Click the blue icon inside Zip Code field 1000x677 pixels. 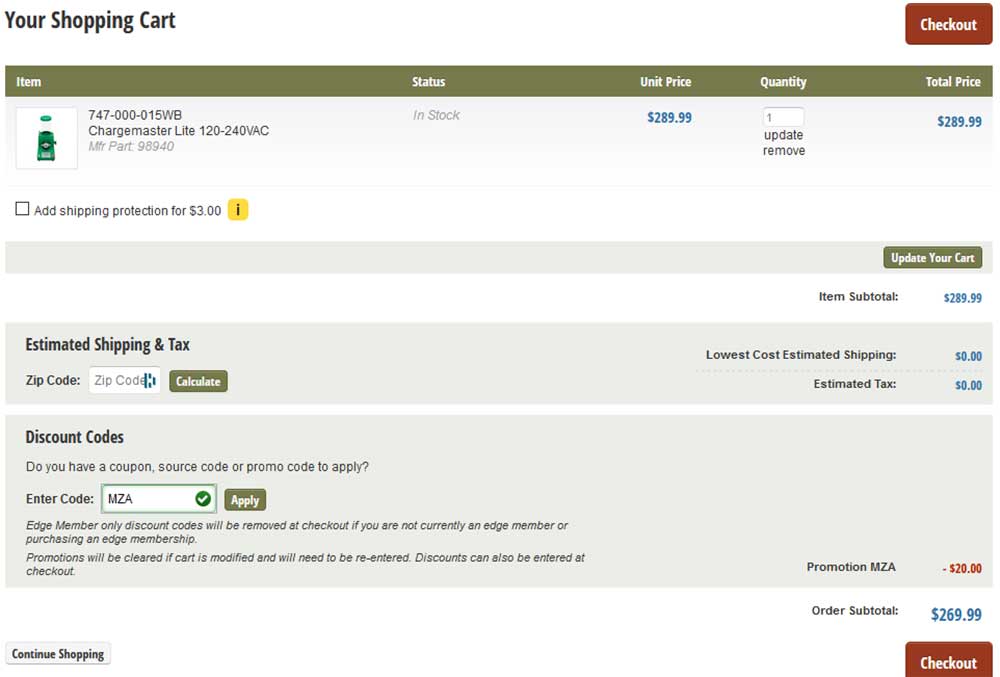pyautogui.click(x=150, y=381)
